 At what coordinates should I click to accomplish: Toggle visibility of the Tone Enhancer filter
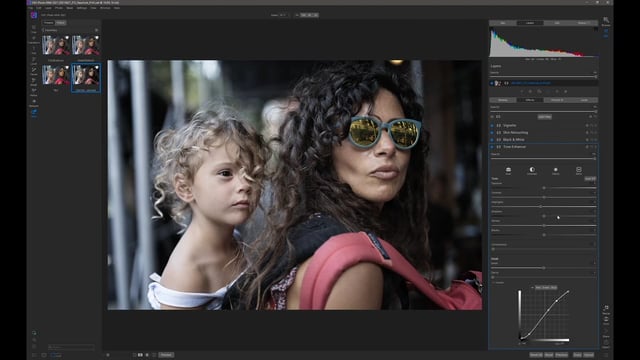(x=492, y=147)
